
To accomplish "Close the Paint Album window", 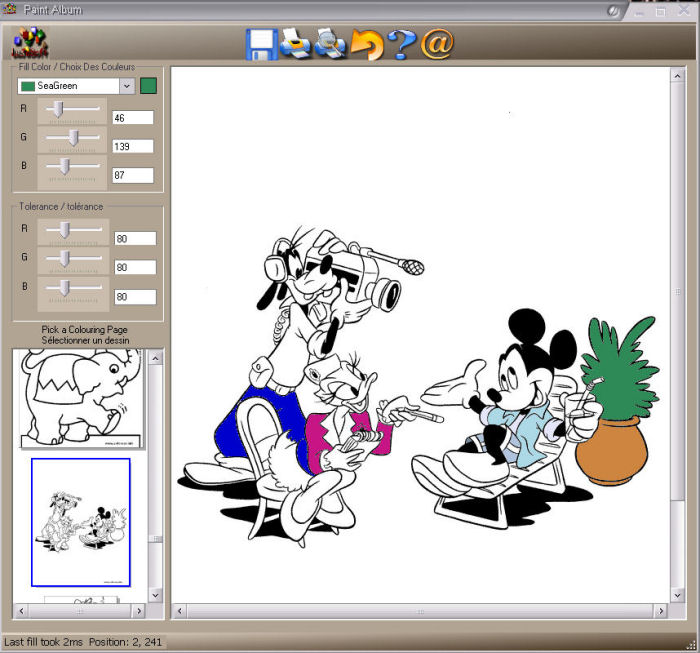I will pos(683,11).
